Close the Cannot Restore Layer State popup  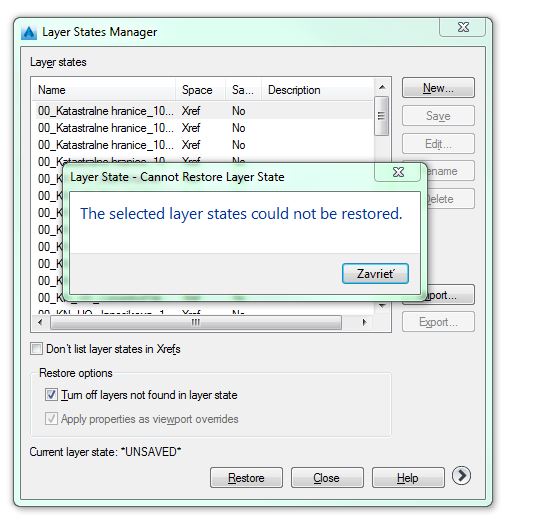pos(398,172)
